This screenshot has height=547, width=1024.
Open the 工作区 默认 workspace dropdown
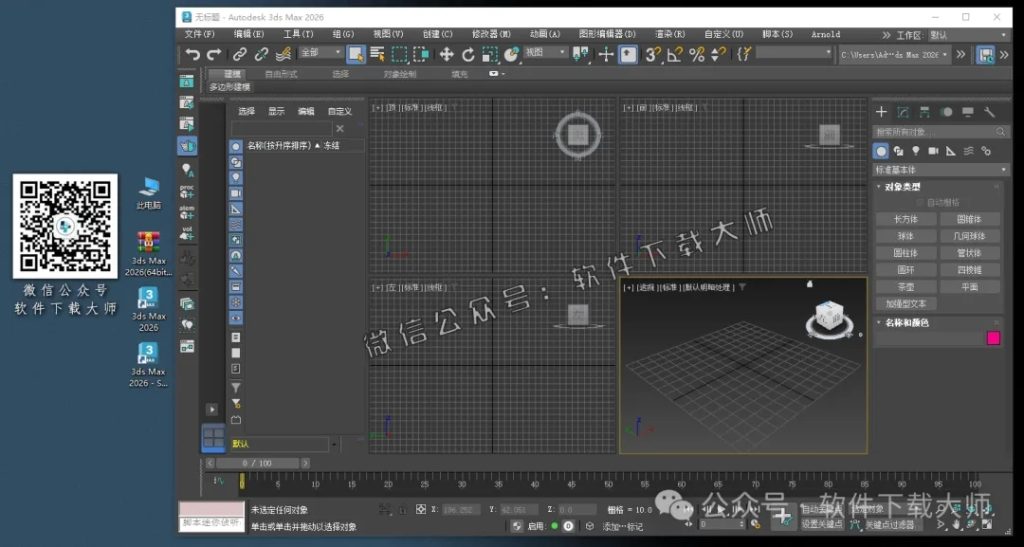pyautogui.click(x=968, y=35)
